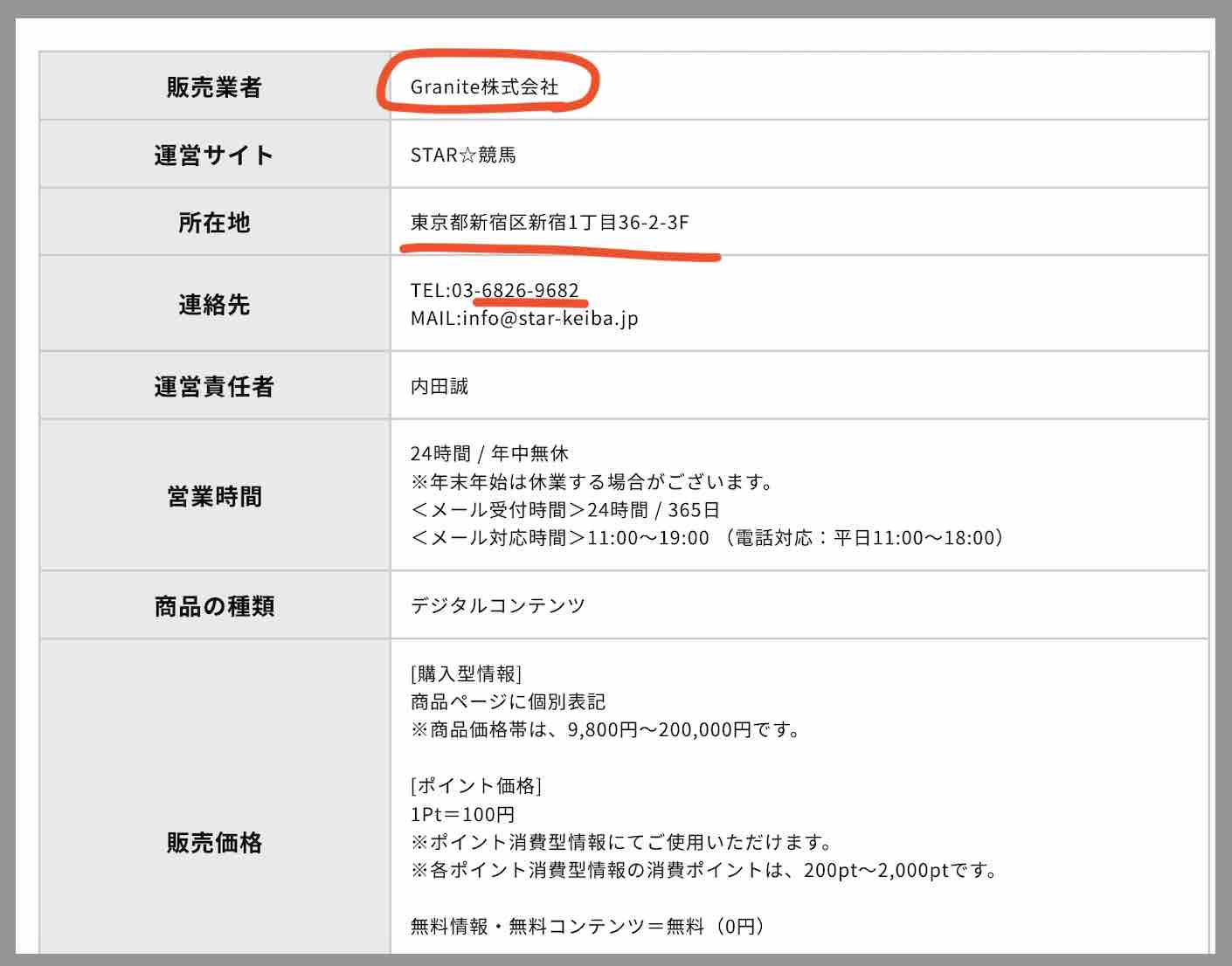Click the 販売業者 header cell
1232x966 pixels.
click(214, 86)
